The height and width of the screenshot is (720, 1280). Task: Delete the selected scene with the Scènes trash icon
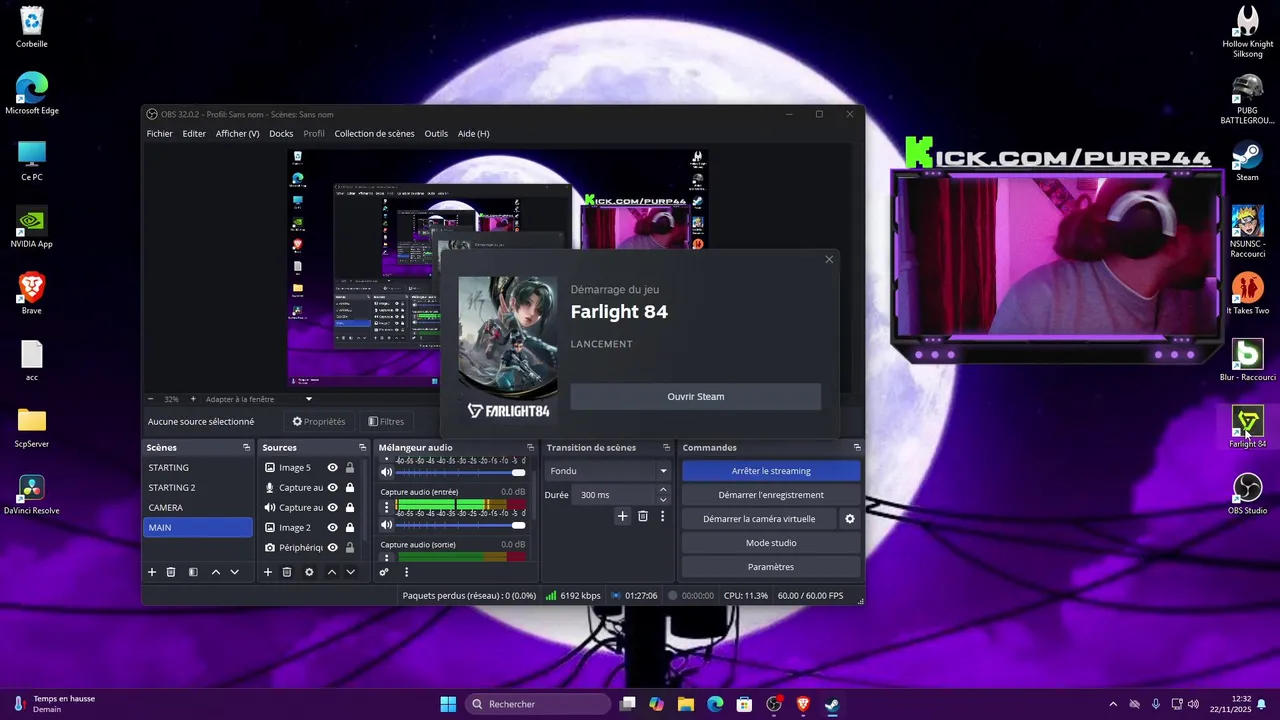click(x=171, y=572)
